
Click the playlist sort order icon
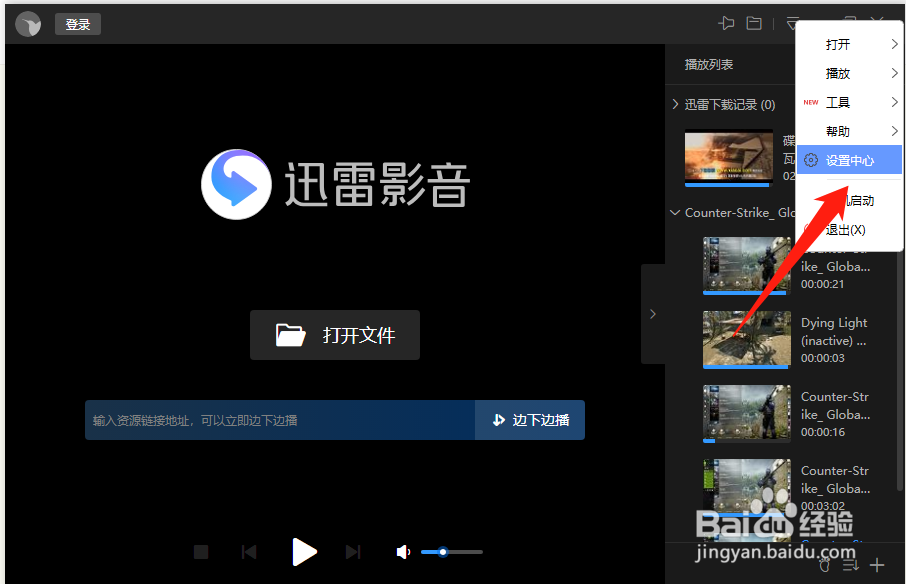point(851,565)
